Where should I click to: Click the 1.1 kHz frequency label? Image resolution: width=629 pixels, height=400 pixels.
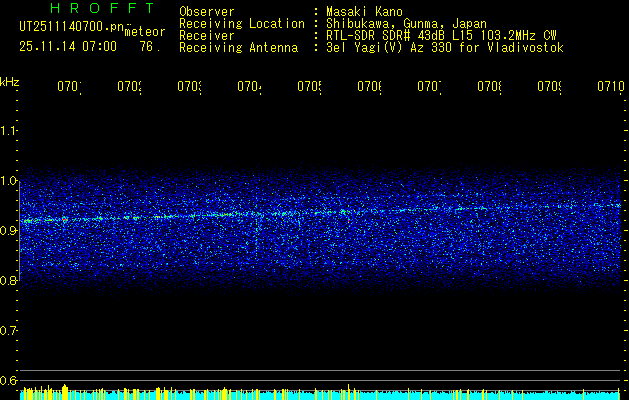point(8,130)
